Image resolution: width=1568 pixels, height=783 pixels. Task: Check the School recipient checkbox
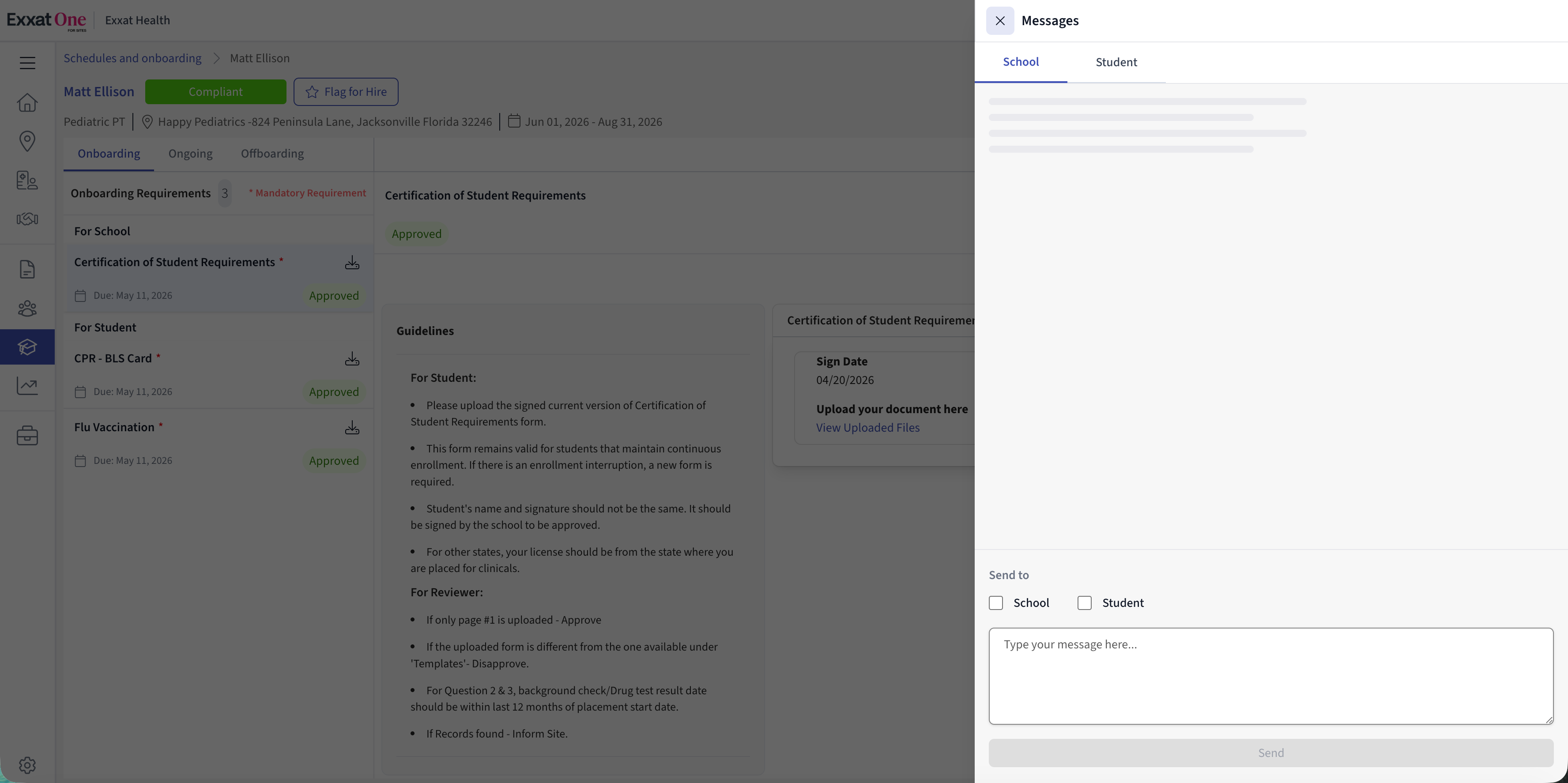(x=996, y=603)
